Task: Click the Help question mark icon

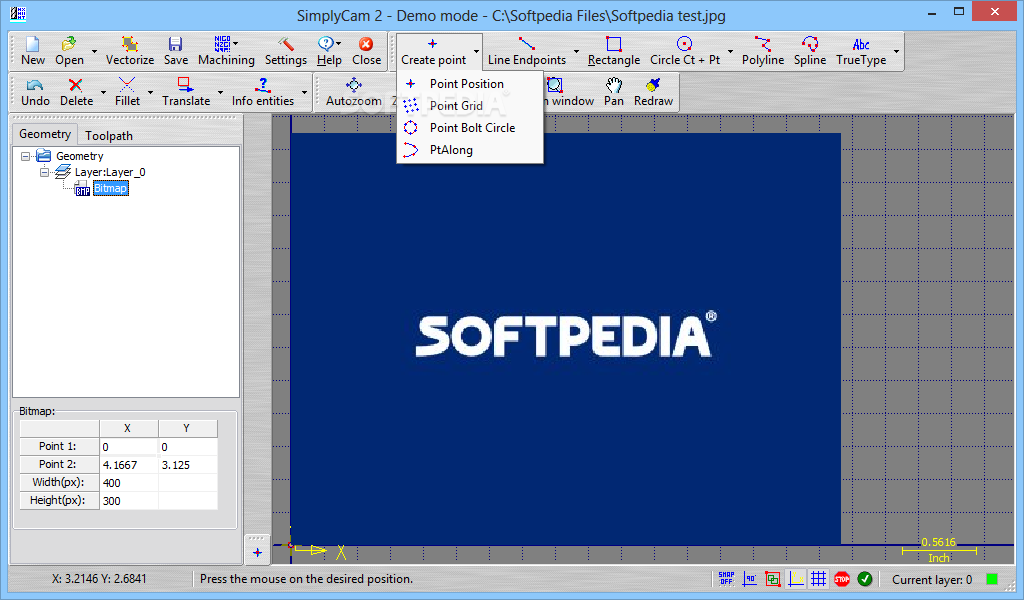Action: point(325,44)
